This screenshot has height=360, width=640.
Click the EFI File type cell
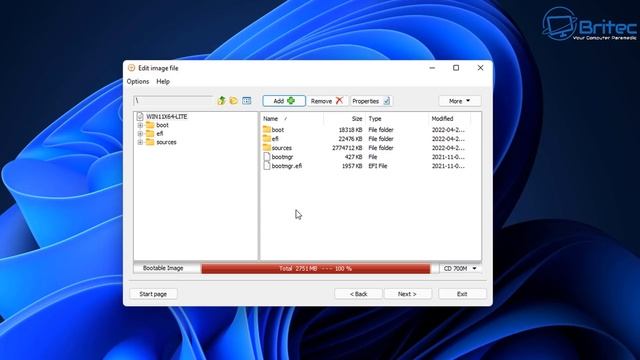tap(378, 166)
